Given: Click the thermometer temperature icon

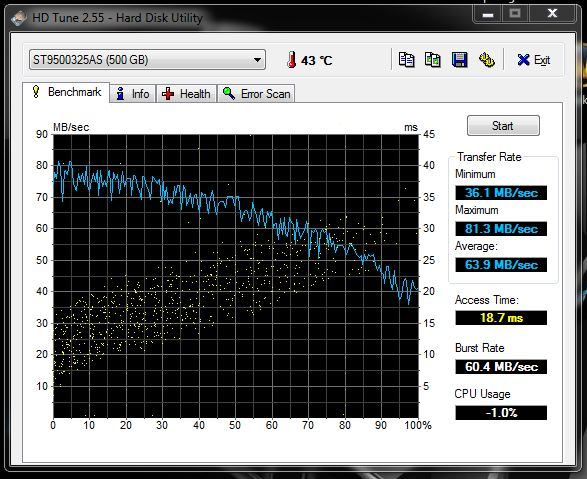Looking at the screenshot, I should (x=291, y=60).
